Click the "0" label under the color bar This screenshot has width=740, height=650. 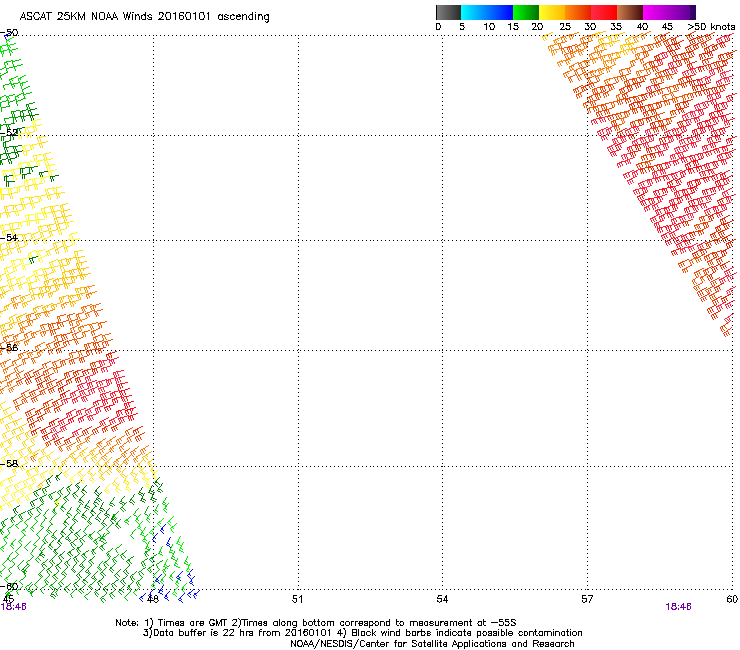click(438, 27)
